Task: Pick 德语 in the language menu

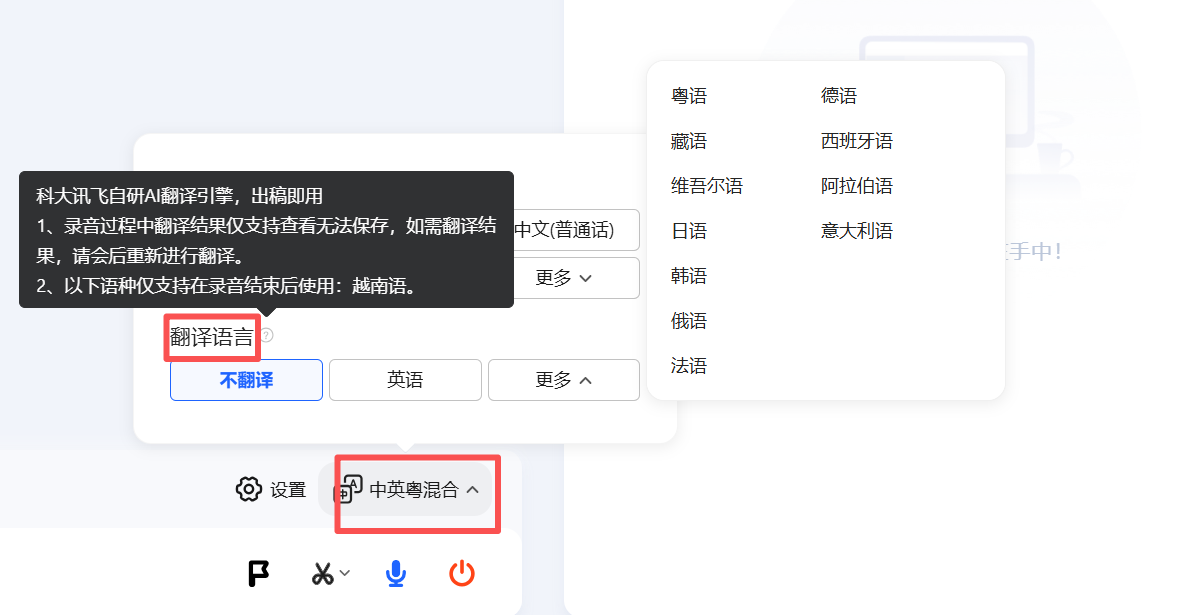Action: point(839,96)
